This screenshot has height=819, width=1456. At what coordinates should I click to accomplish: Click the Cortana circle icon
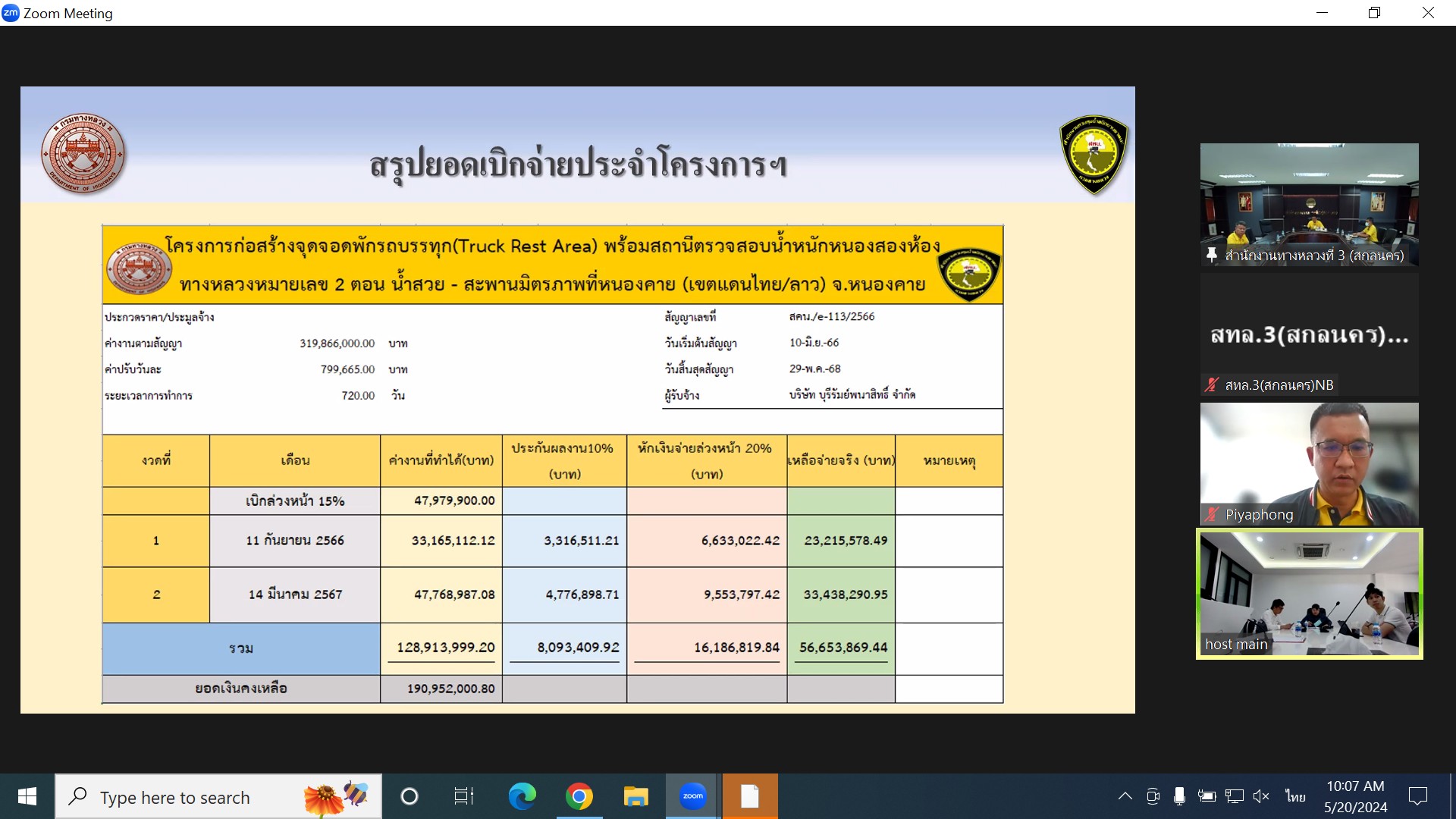[409, 796]
